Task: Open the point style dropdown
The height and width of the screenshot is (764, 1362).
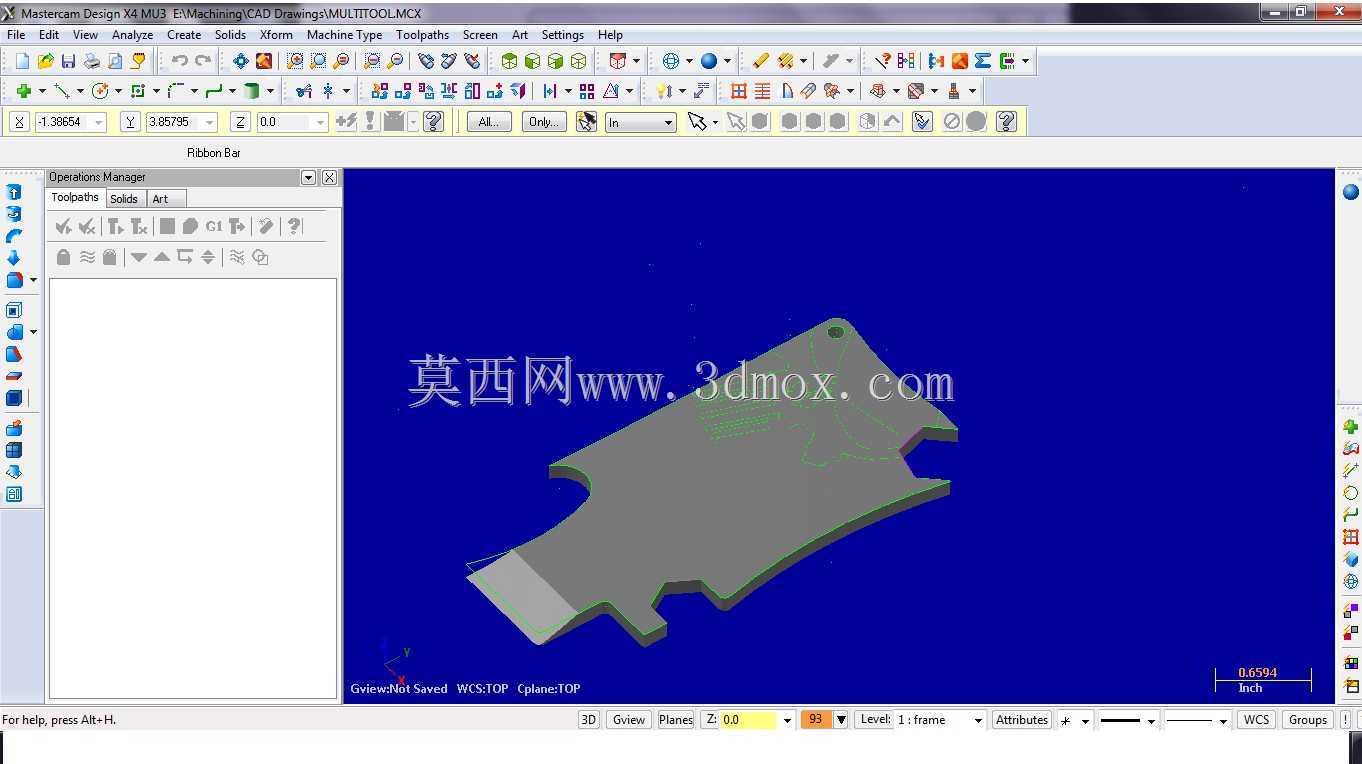Action: 1085,720
